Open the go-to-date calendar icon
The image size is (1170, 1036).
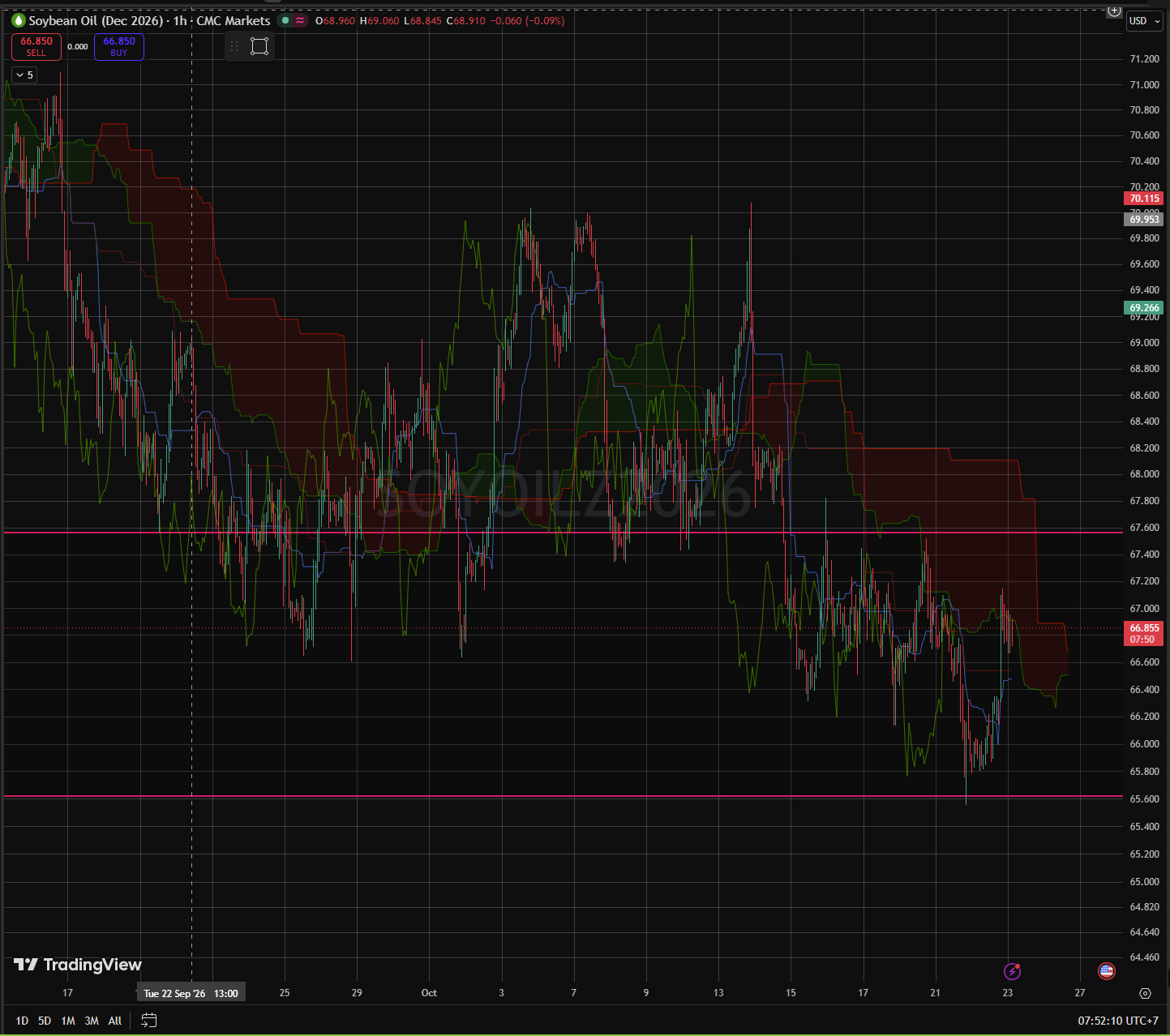pyautogui.click(x=148, y=1021)
